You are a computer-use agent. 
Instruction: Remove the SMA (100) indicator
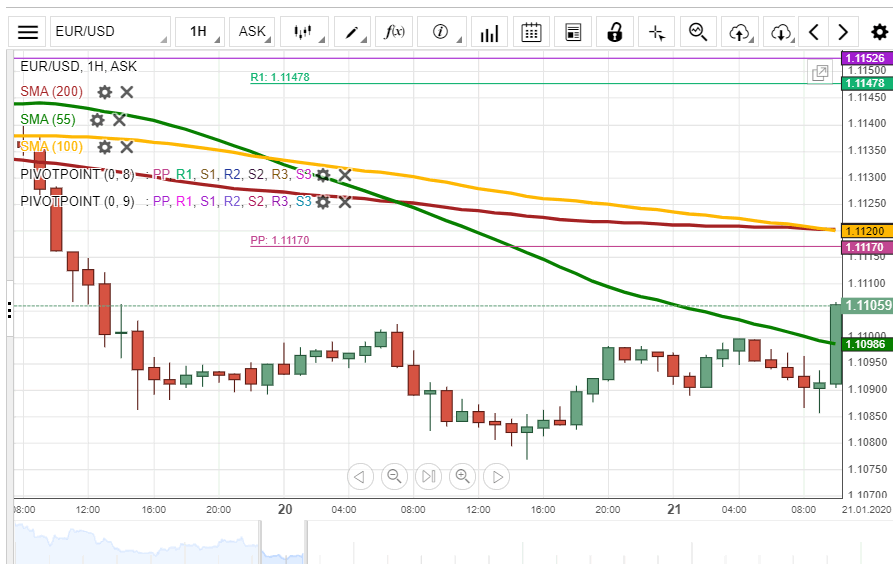pos(127,147)
